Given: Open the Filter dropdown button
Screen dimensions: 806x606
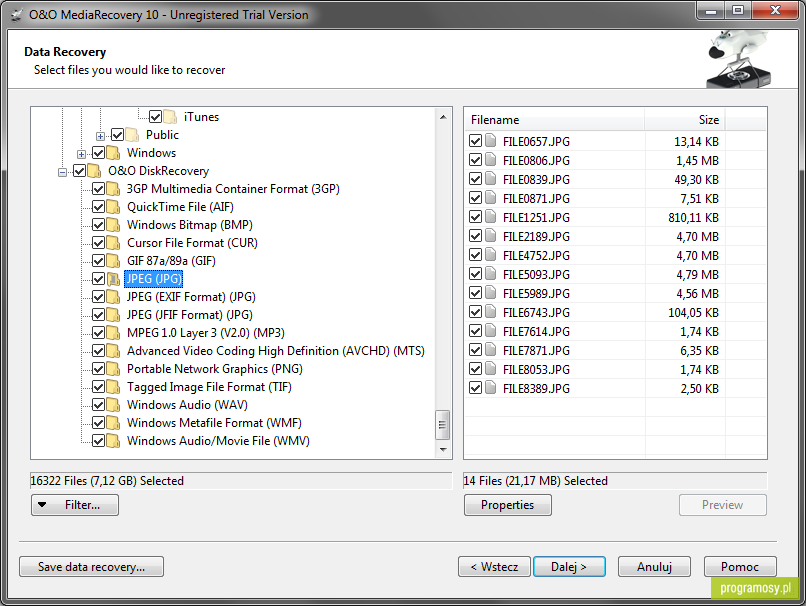Looking at the screenshot, I should point(75,505).
